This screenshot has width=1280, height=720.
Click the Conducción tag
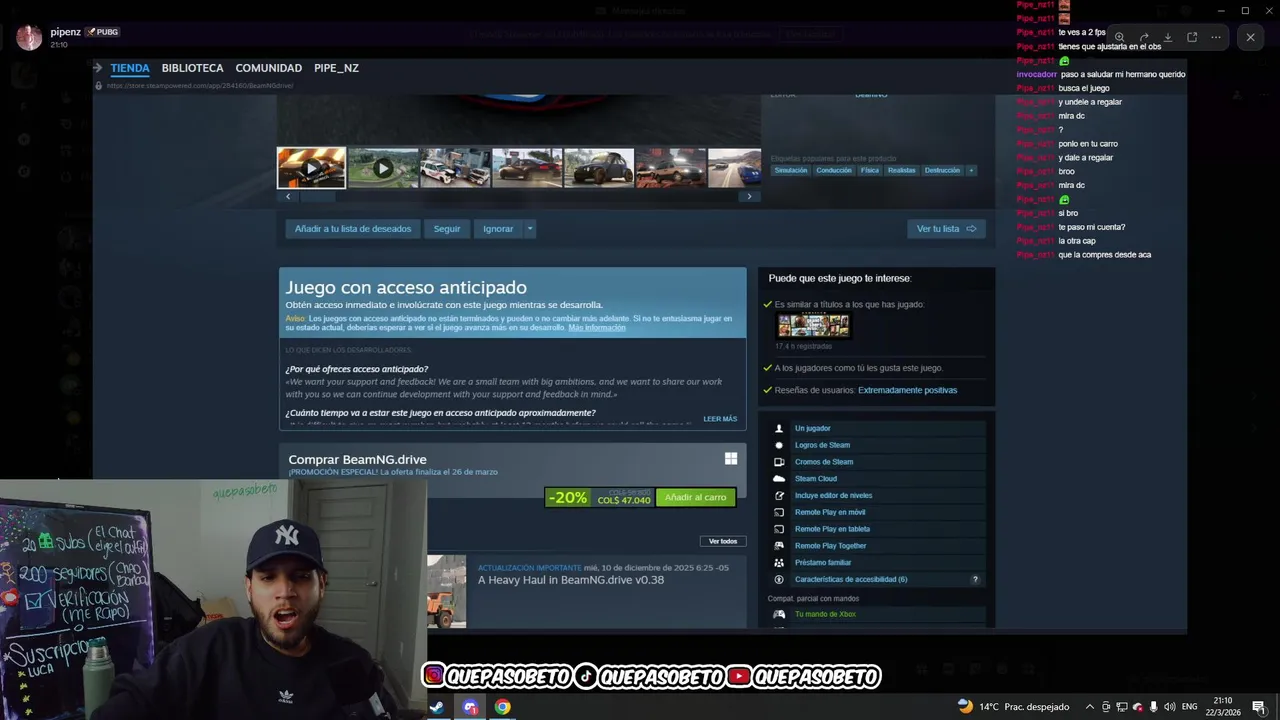(x=833, y=170)
